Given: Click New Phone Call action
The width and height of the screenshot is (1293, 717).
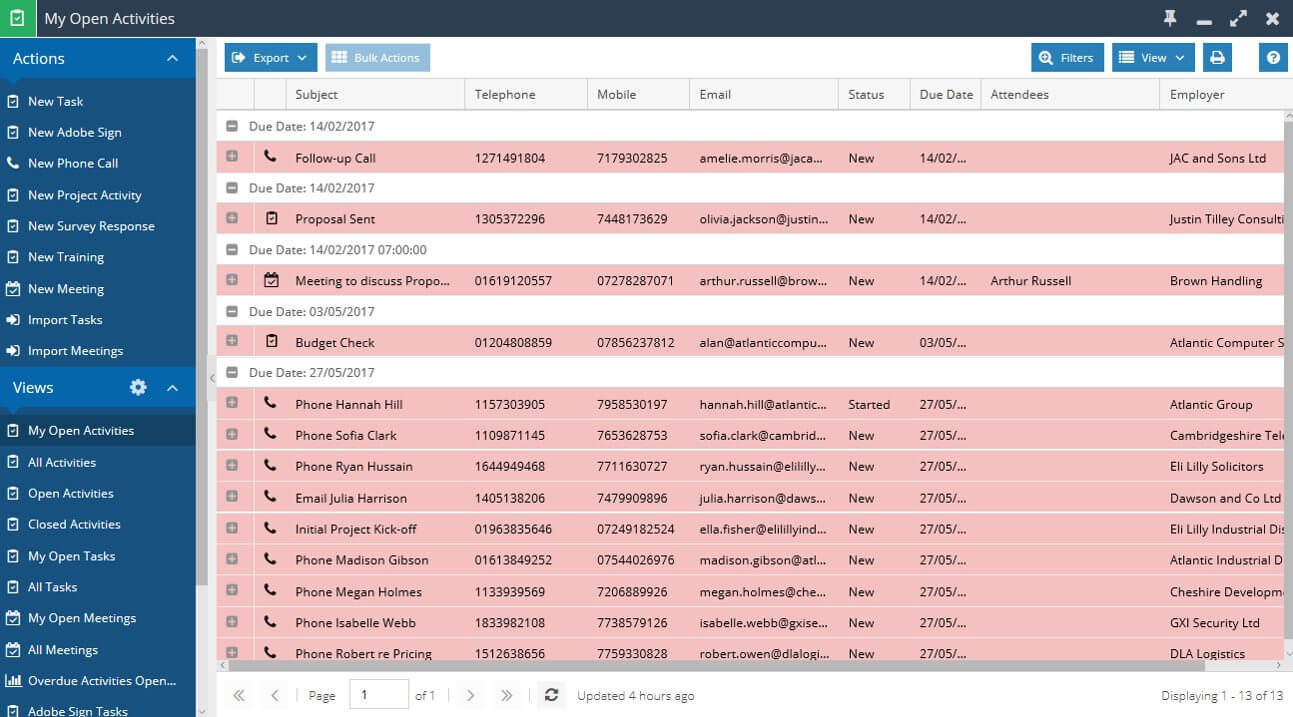Looking at the screenshot, I should [x=73, y=163].
